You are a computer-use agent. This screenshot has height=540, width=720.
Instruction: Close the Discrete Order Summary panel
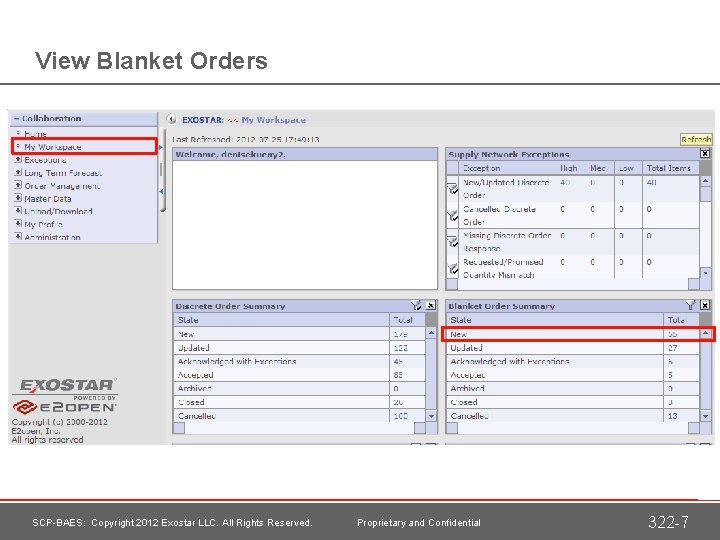click(431, 305)
